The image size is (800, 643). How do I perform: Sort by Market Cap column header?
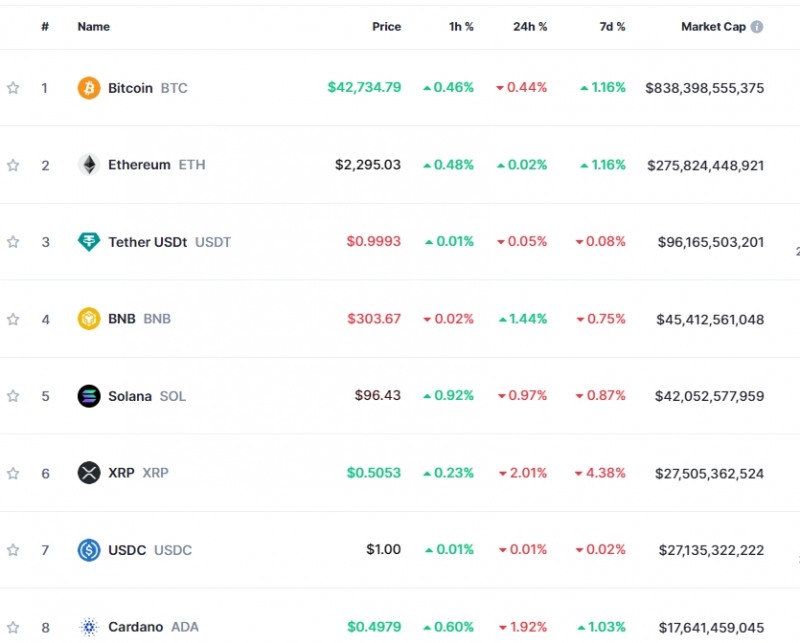[713, 27]
